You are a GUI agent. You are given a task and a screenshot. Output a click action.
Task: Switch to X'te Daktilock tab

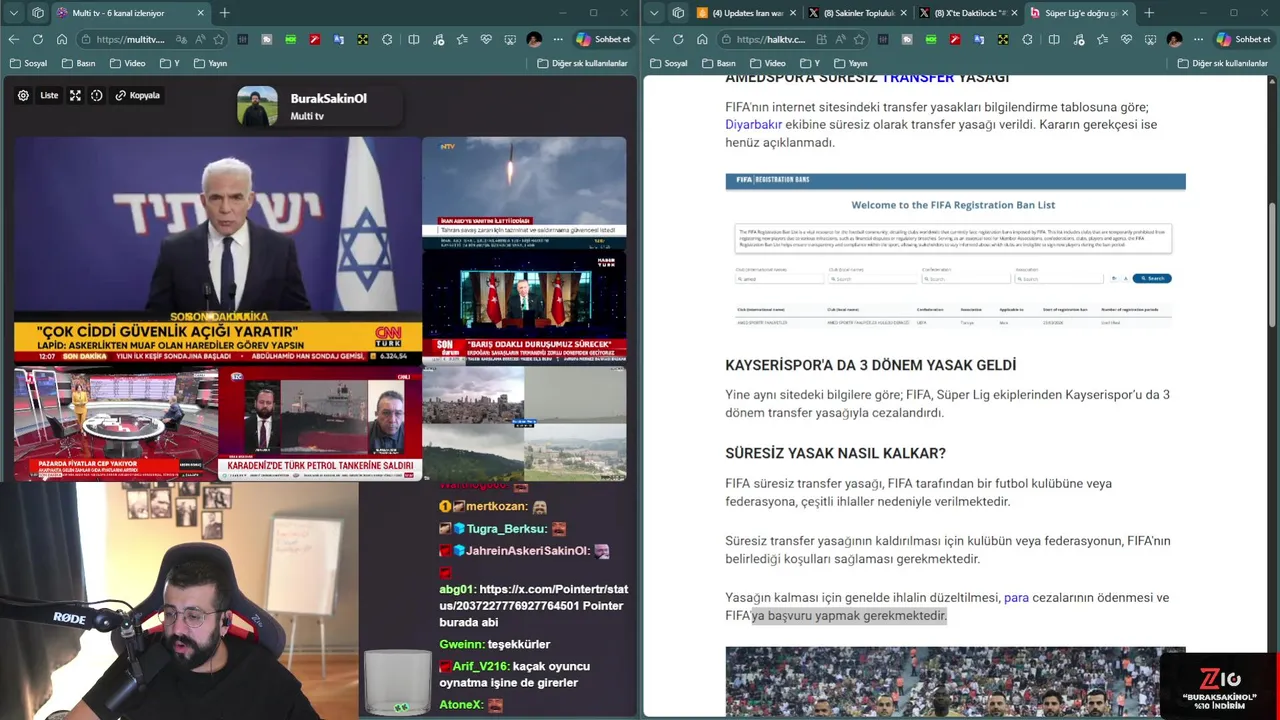pos(967,13)
